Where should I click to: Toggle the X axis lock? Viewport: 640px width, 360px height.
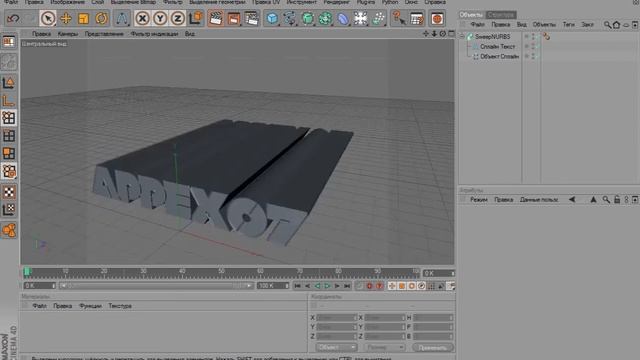point(142,18)
